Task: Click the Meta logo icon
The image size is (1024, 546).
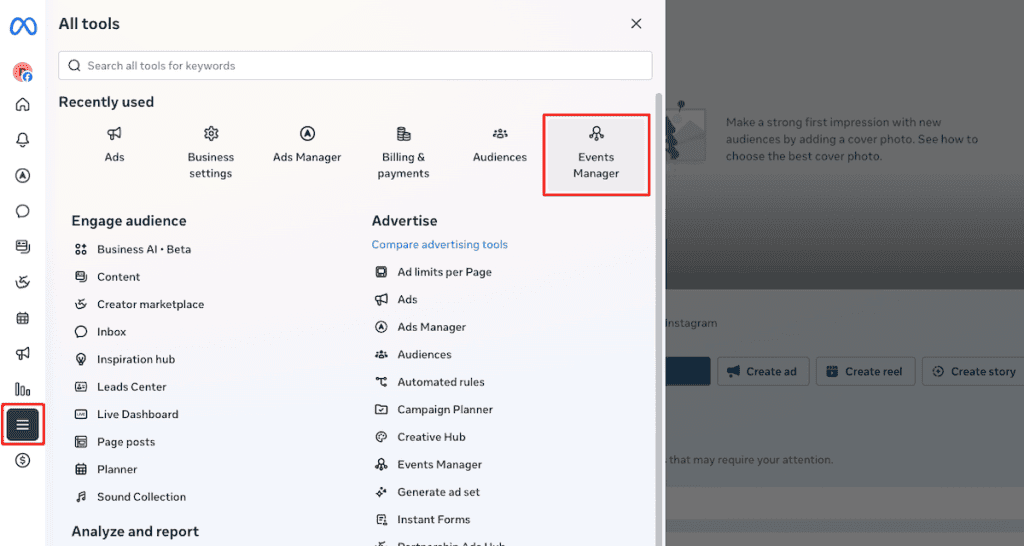Action: point(23,26)
